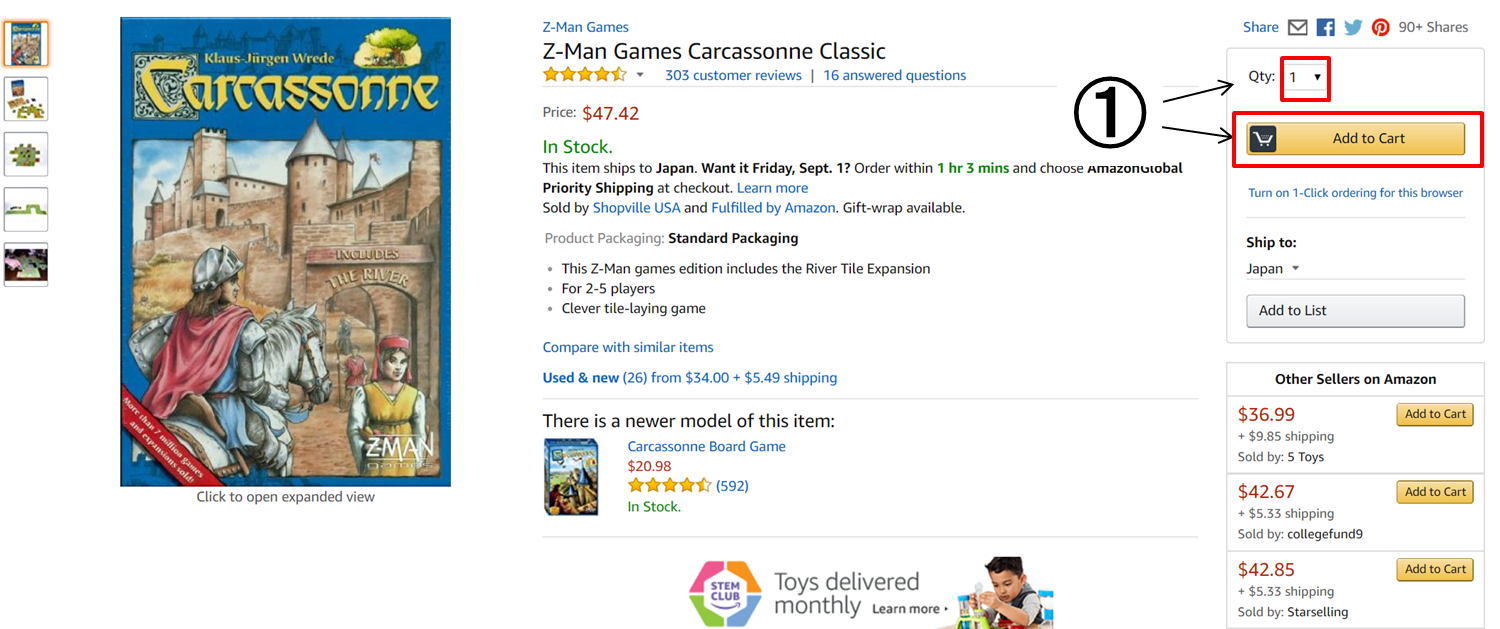
Task: Click the yellow Add to Cart button
Action: coord(1356,139)
